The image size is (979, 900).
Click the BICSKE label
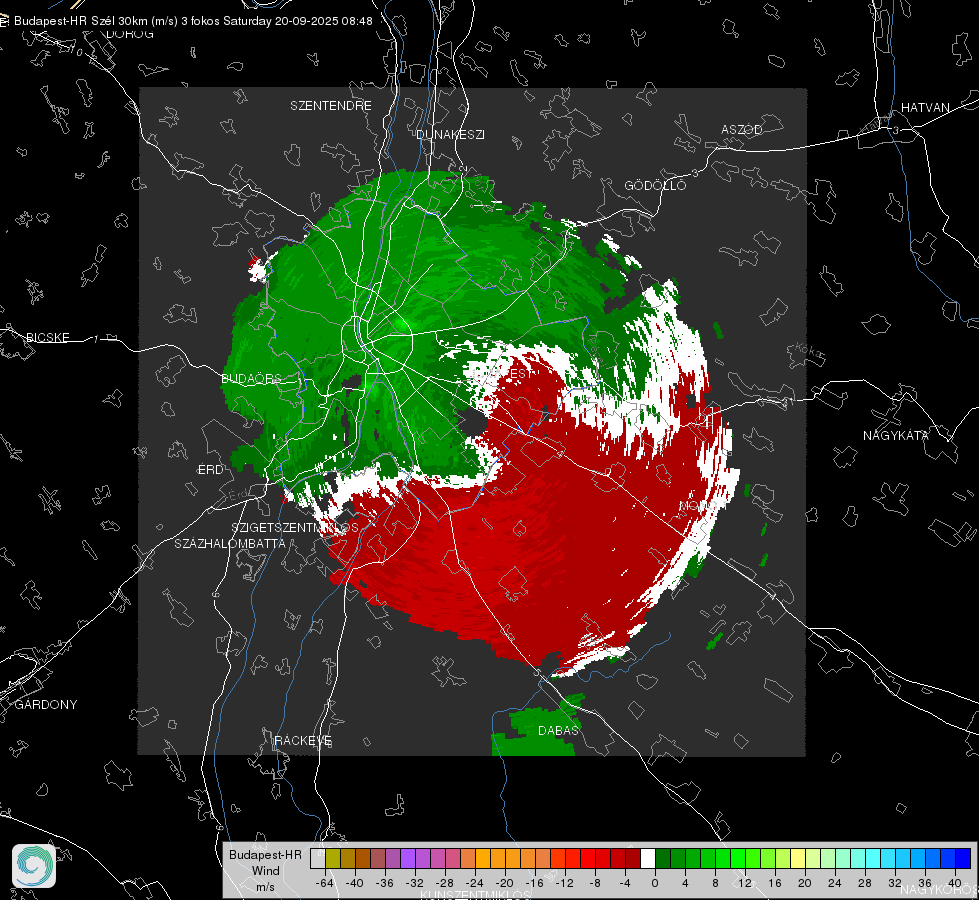(x=47, y=337)
